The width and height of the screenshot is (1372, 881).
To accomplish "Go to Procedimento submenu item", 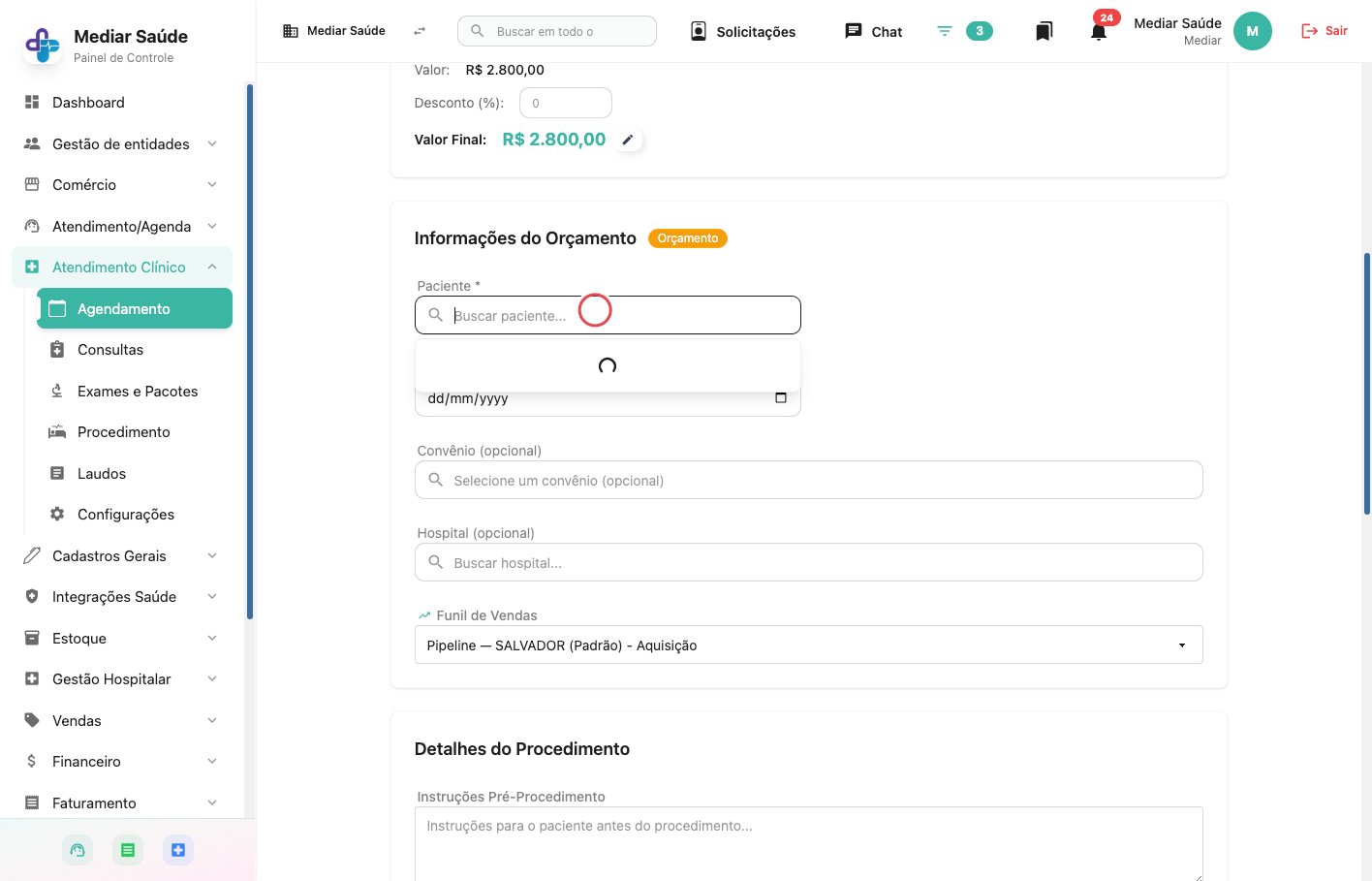I will pos(135,431).
